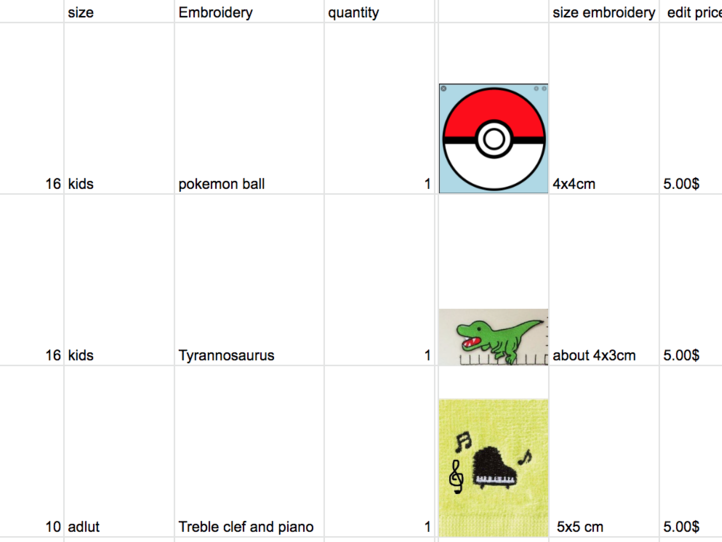
Task: Select the '4x4cm' size cell
Action: pyautogui.click(x=604, y=108)
